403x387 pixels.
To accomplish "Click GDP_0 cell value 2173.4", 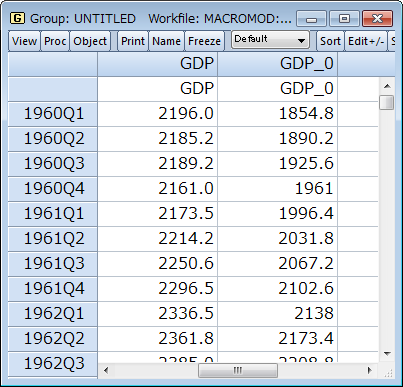I will pos(277,339).
